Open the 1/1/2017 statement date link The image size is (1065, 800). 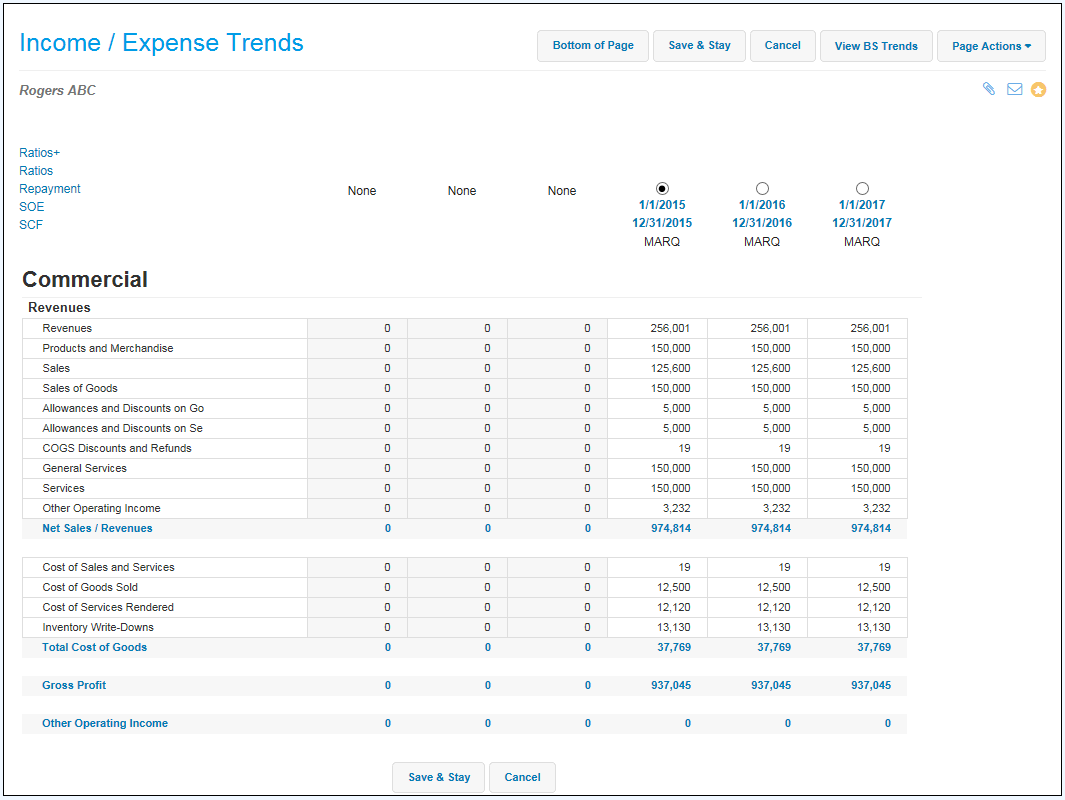click(862, 204)
